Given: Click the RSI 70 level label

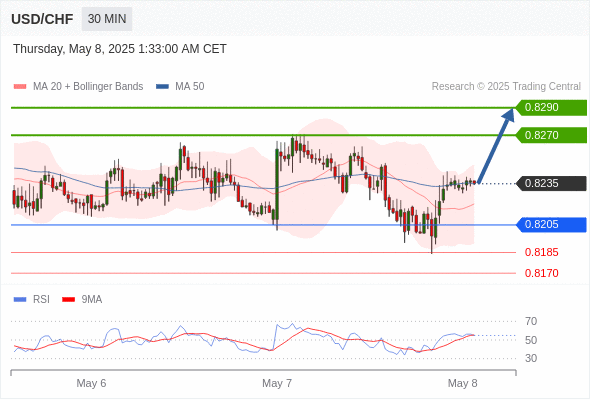Looking at the screenshot, I should [x=531, y=321].
